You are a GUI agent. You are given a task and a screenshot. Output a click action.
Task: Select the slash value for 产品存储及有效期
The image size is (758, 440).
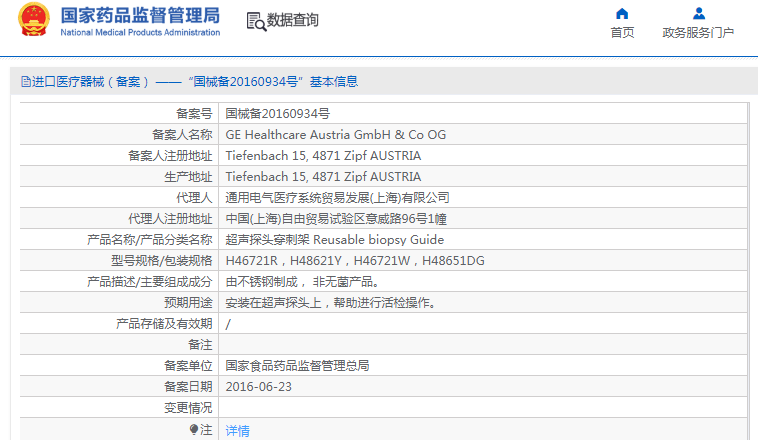tap(228, 324)
